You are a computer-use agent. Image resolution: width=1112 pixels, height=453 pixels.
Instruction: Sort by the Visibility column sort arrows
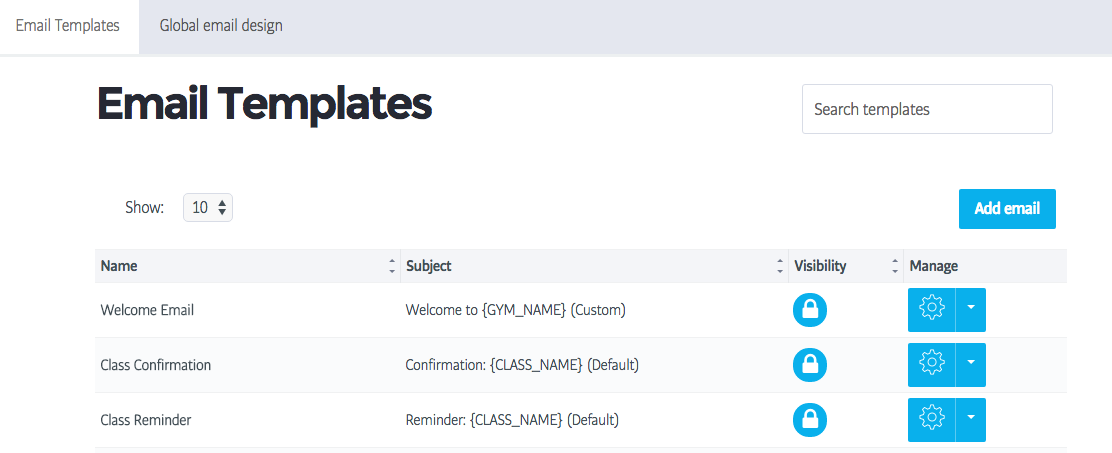coord(895,266)
